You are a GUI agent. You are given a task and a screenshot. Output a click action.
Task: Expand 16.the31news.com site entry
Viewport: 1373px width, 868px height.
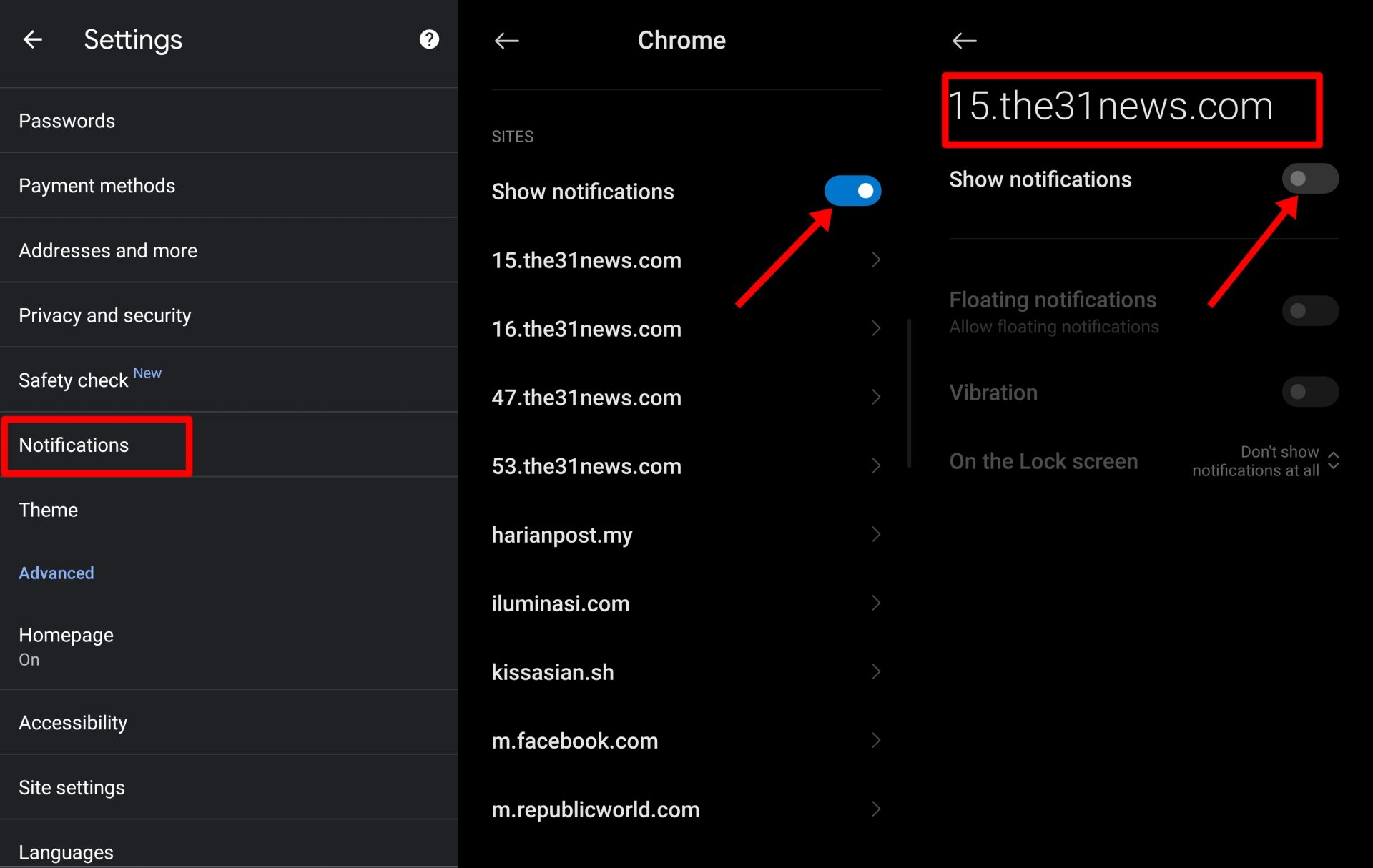[586, 329]
